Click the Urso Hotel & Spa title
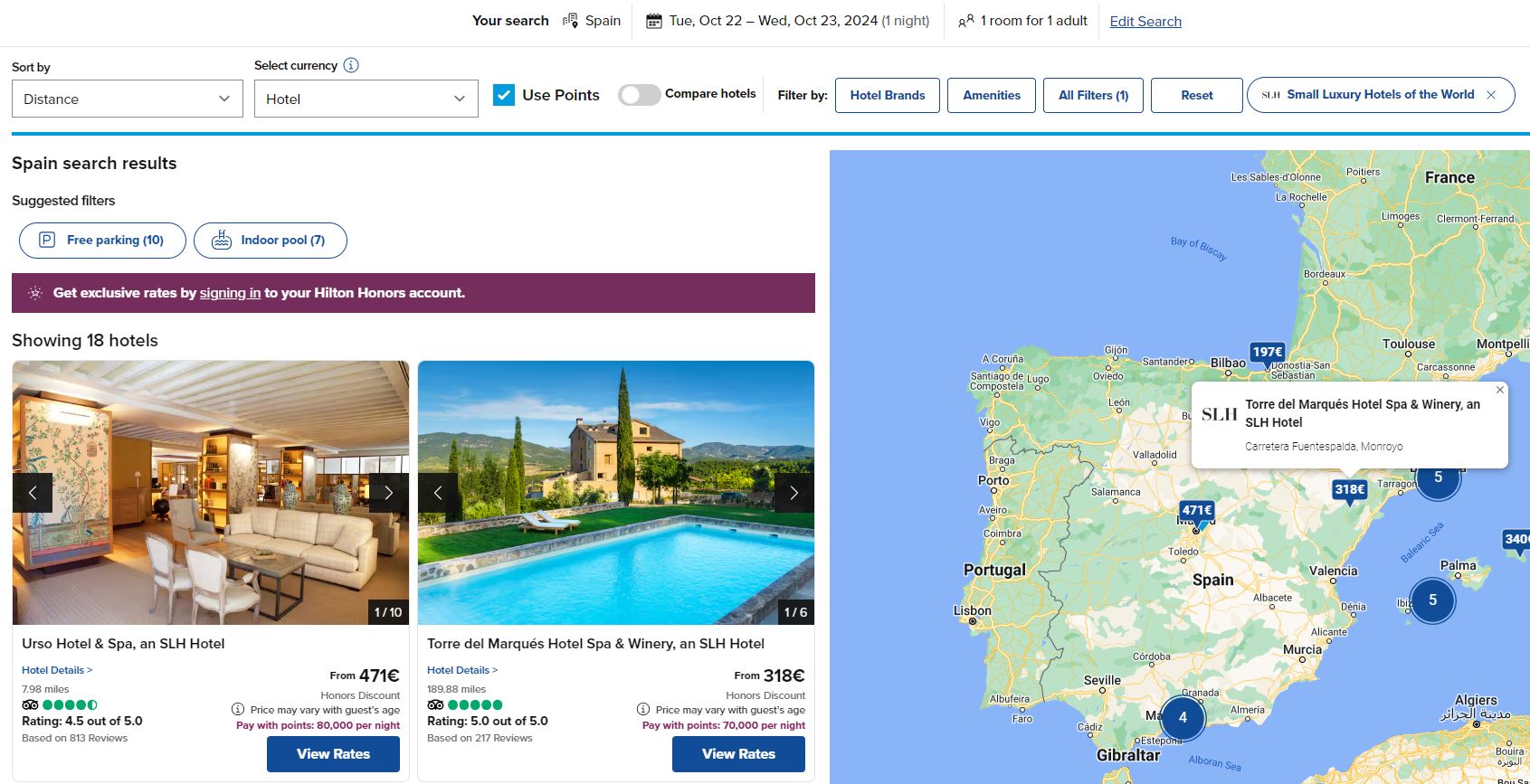The width and height of the screenshot is (1530, 784). [123, 644]
